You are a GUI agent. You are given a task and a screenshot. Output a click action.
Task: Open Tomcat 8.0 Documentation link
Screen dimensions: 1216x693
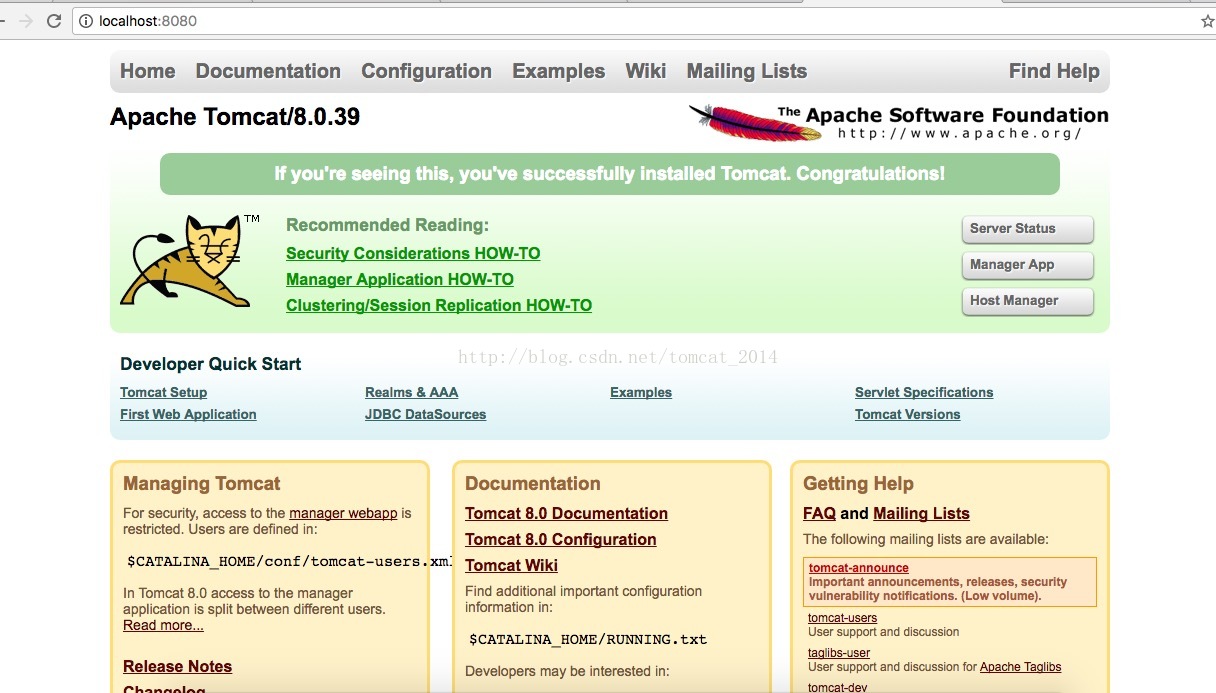[566, 514]
